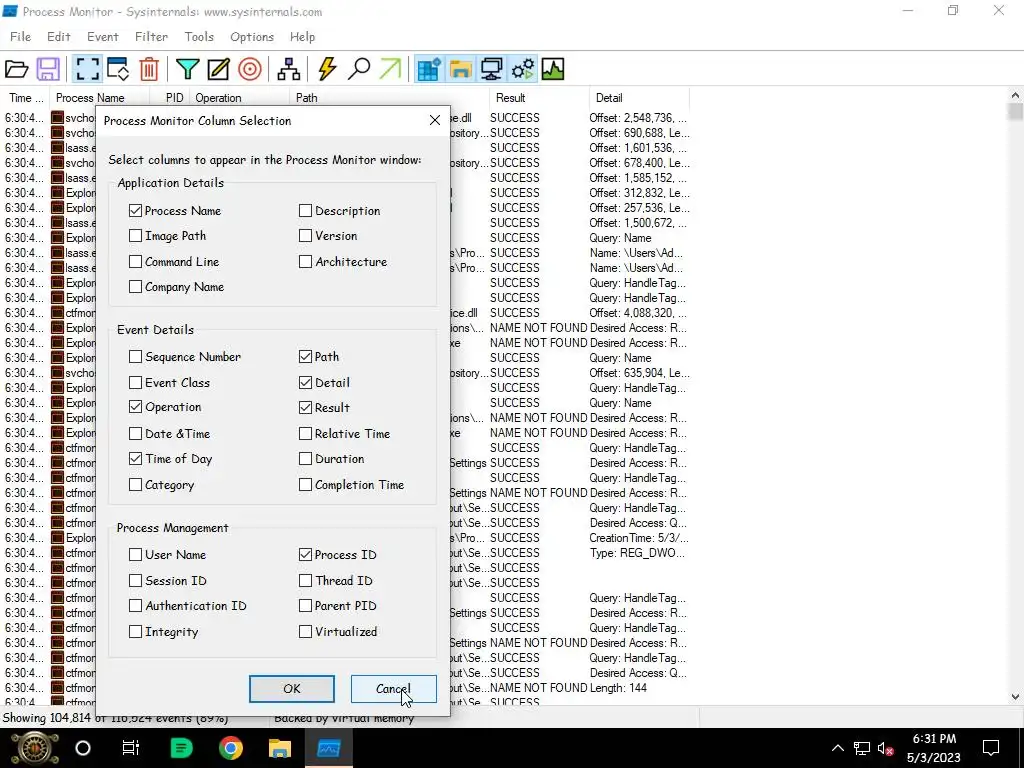Image resolution: width=1024 pixels, height=768 pixels.
Task: Uncheck the Process Name checkbox
Action: coord(135,210)
